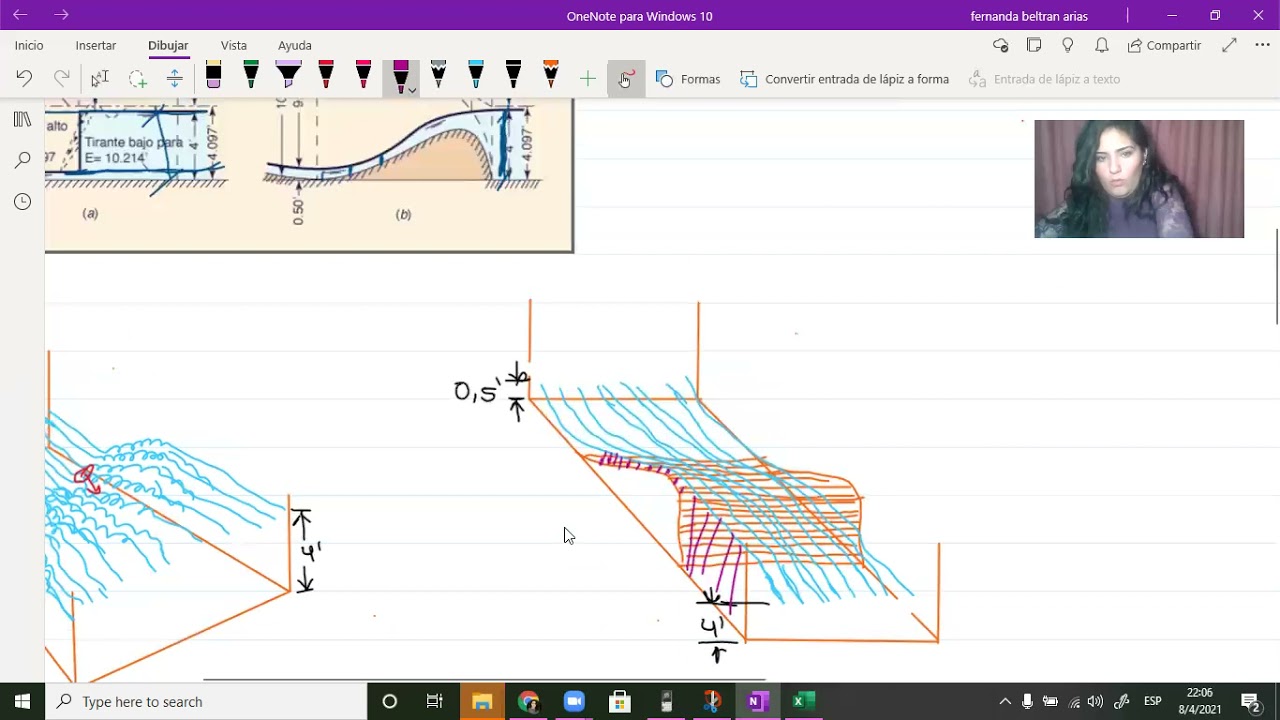1280x720 pixels.
Task: Click the webcam video thumbnail
Action: pos(1139,179)
